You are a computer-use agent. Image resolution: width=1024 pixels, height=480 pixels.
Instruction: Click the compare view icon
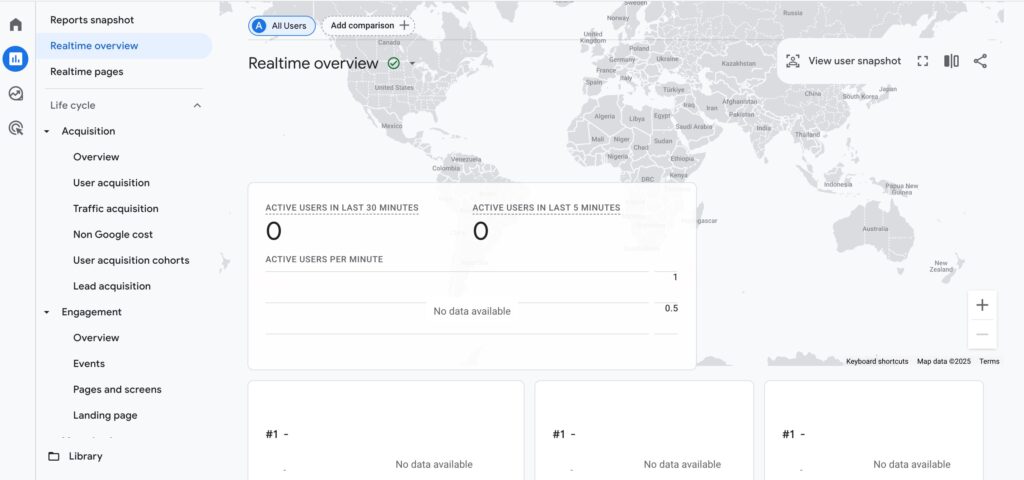coord(951,61)
